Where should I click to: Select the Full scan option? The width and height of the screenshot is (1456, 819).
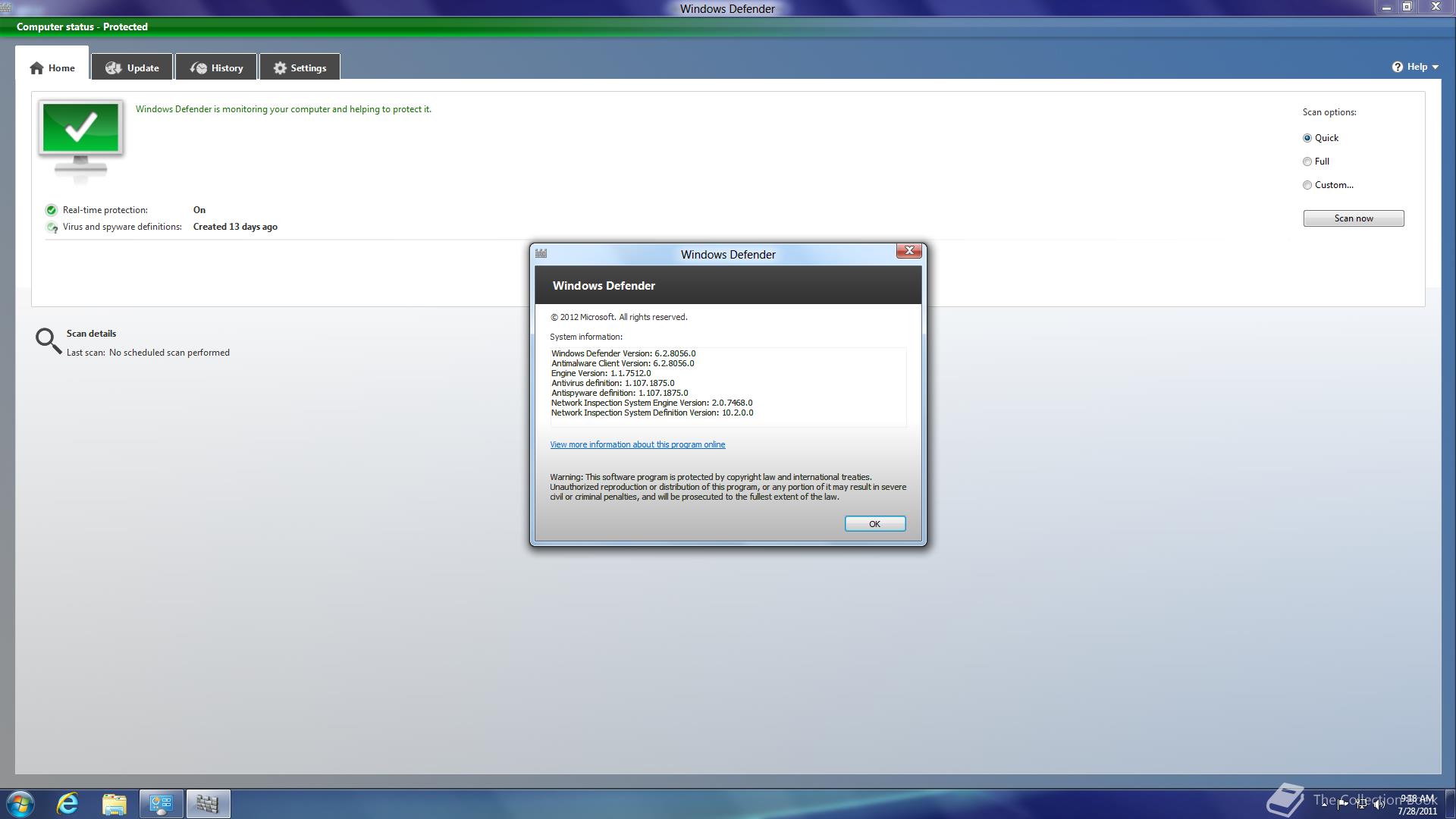(x=1307, y=162)
